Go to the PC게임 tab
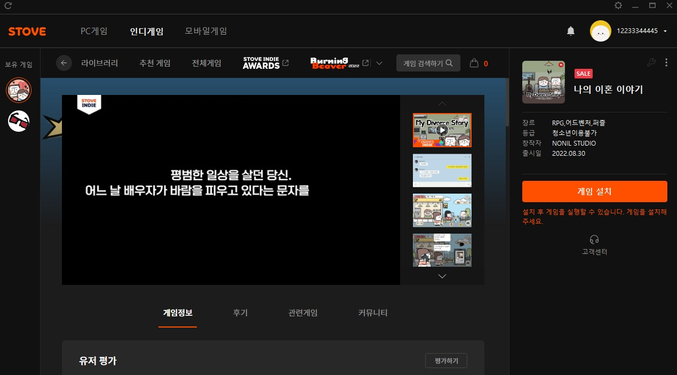The height and width of the screenshot is (375, 677). [x=94, y=31]
